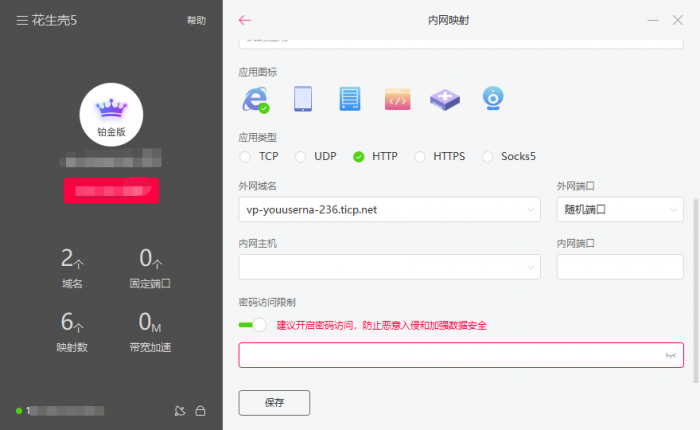
Task: Open the 帮助 help link
Action: (196, 21)
